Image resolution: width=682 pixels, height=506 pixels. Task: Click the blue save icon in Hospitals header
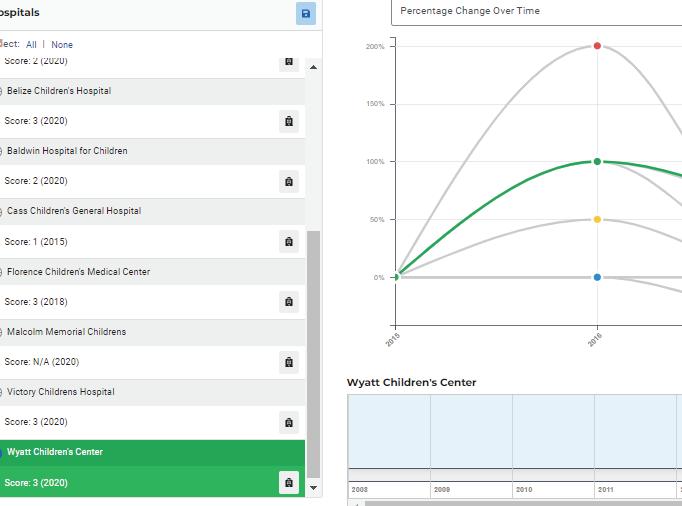coord(306,14)
